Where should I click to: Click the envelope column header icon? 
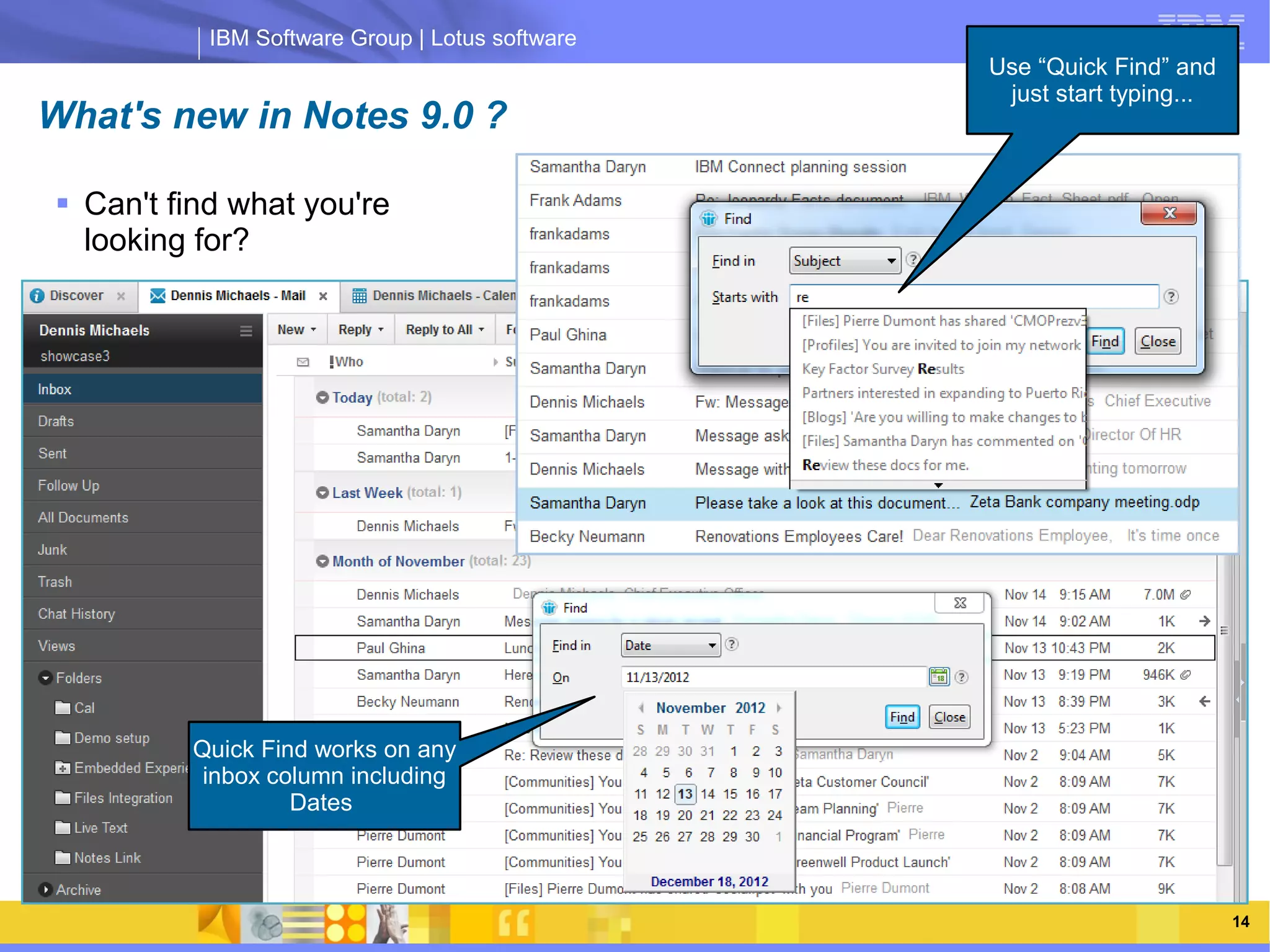coord(303,362)
